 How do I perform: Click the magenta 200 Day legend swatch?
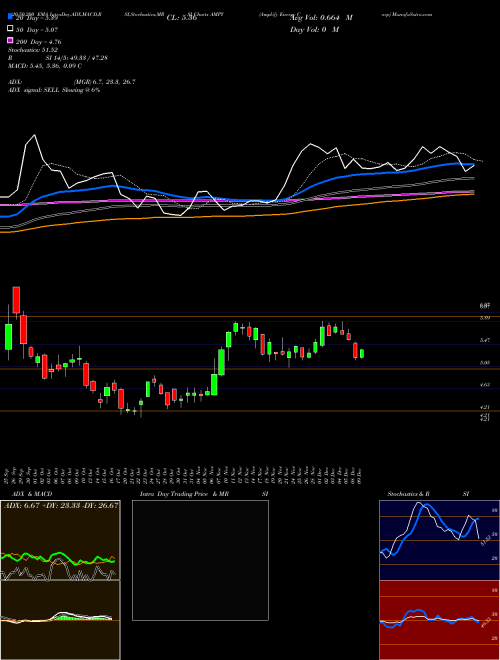click(x=10, y=41)
